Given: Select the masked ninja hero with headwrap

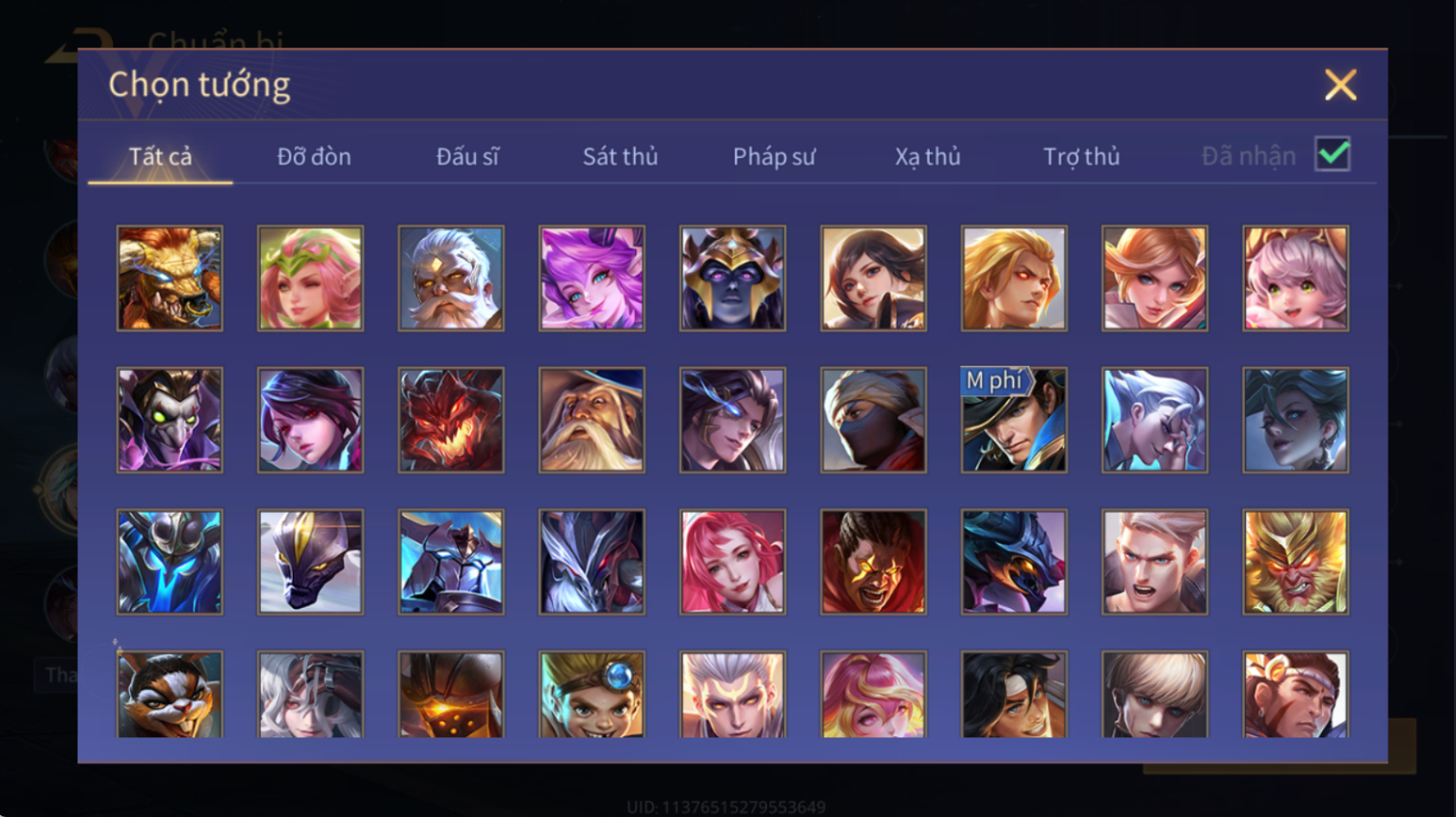Looking at the screenshot, I should coord(873,420).
